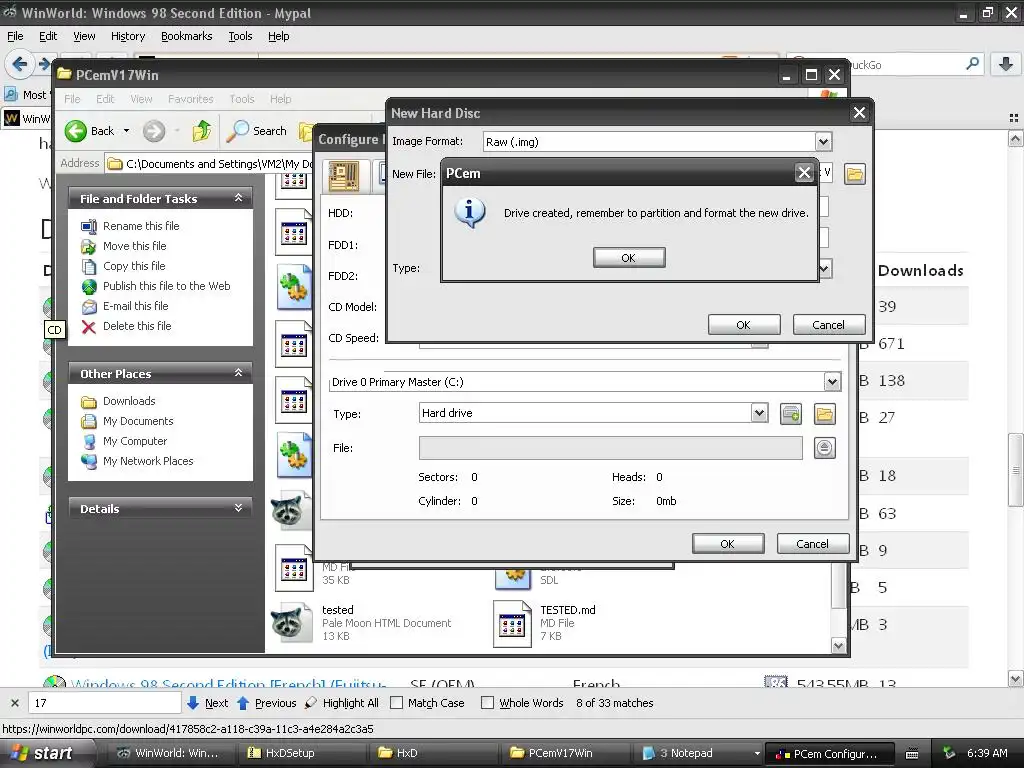This screenshot has width=1024, height=768.
Task: Open the Tools menu in Mypal
Action: click(240, 36)
